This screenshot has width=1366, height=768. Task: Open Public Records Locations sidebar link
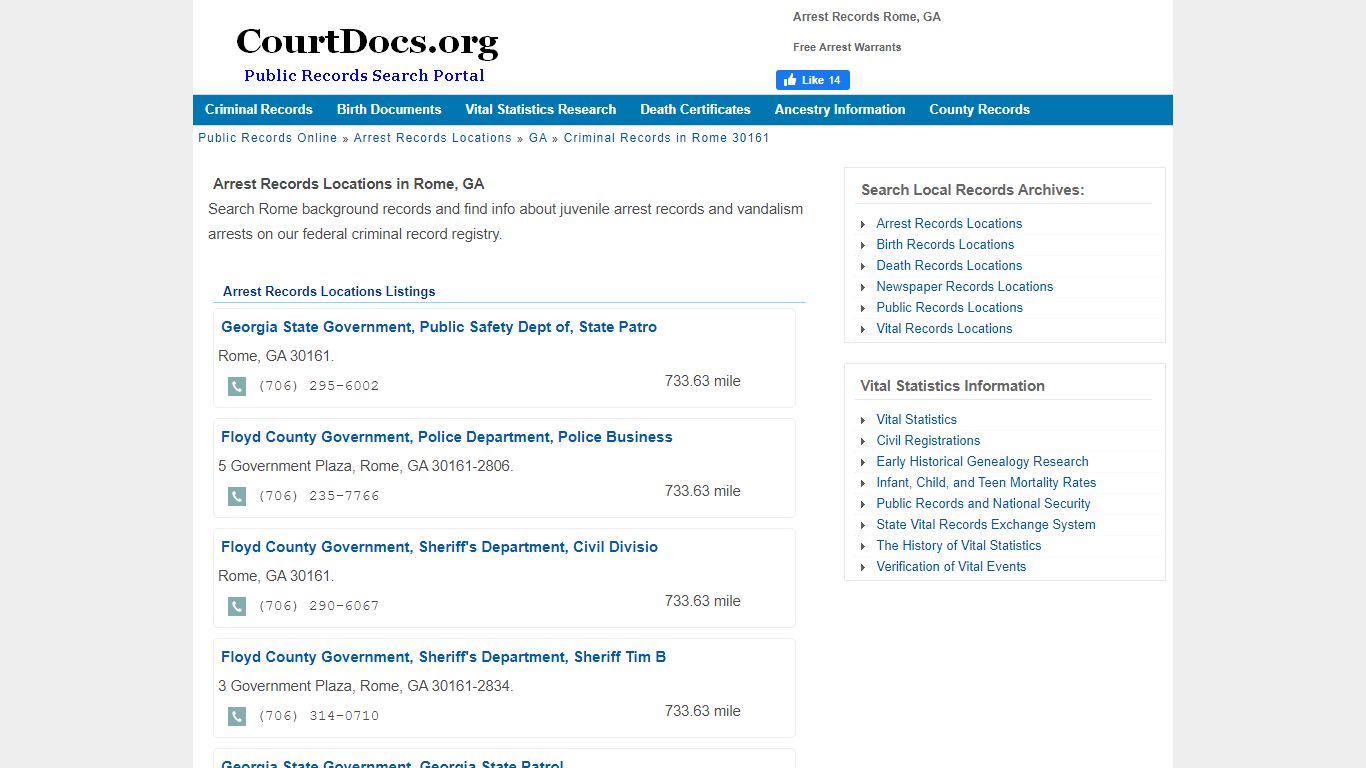coord(949,307)
